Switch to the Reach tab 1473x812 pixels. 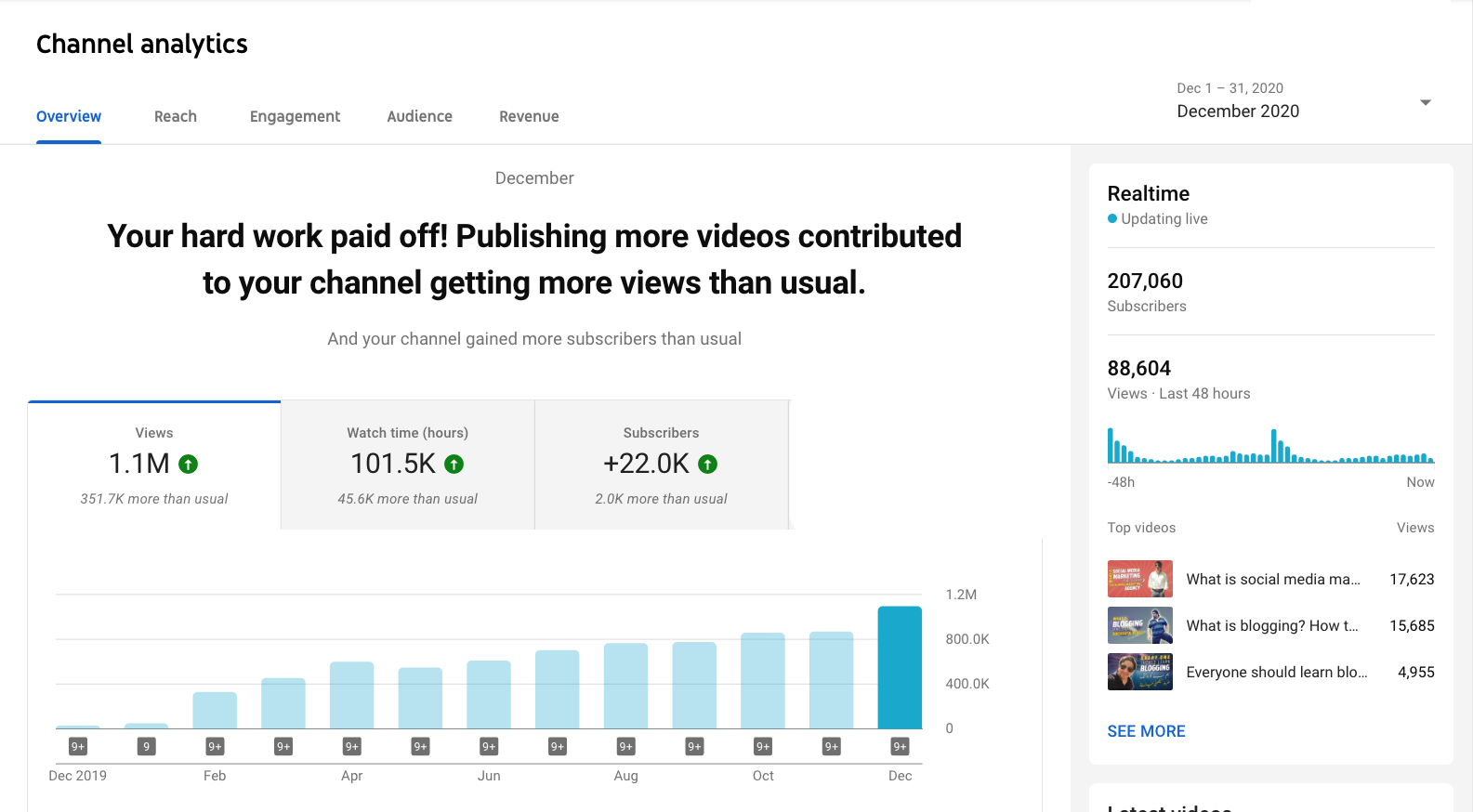176,116
